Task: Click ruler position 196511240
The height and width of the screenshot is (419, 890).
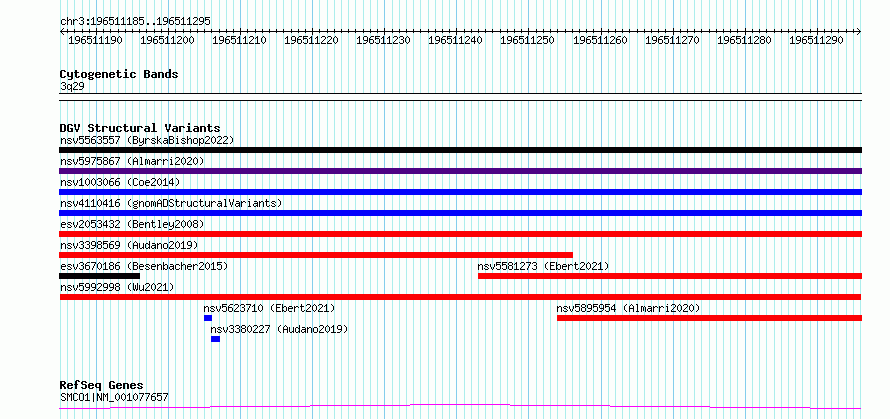Action: 455,40
